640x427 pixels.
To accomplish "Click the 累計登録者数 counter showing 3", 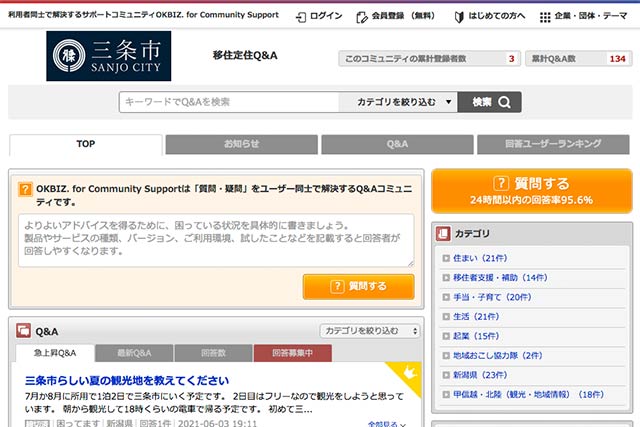I will pos(429,59).
